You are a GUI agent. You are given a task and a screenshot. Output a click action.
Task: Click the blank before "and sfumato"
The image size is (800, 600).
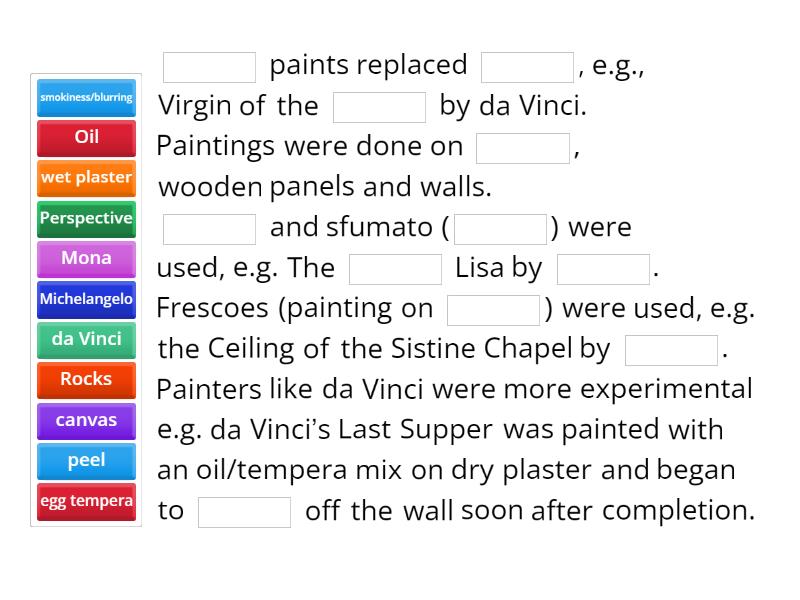coord(208,228)
